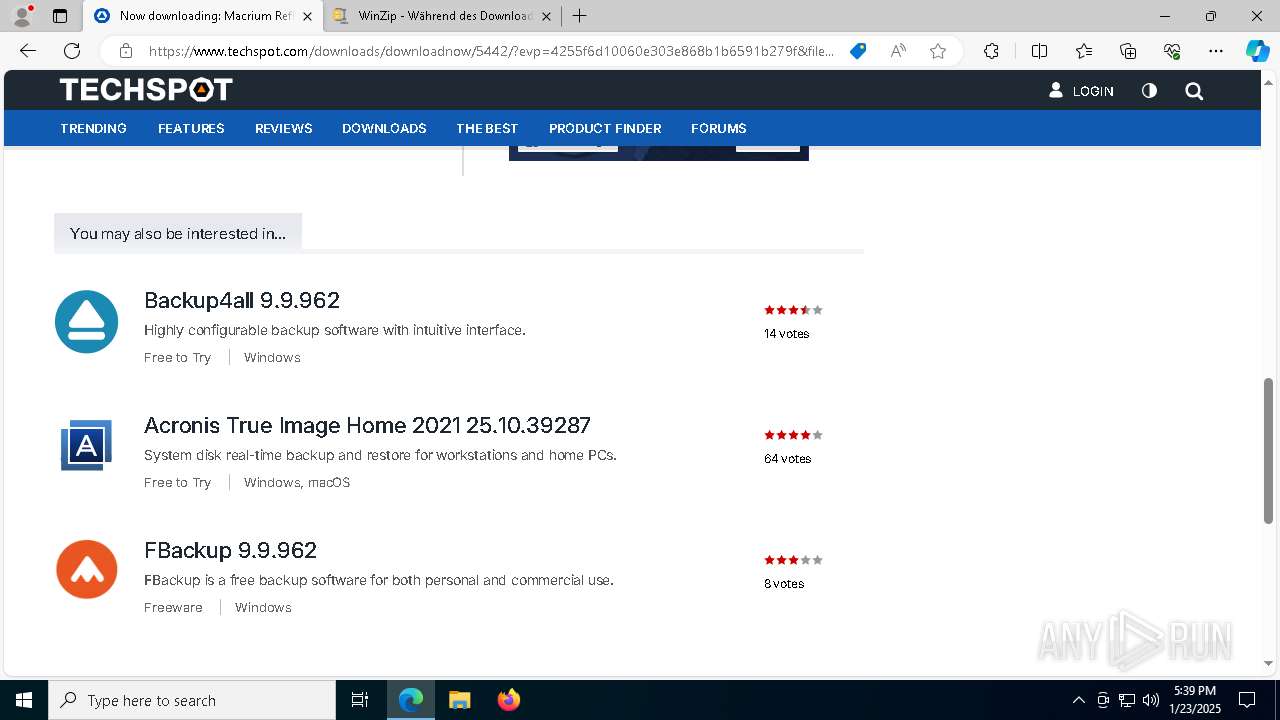Open Task View in the taskbar

360,700
